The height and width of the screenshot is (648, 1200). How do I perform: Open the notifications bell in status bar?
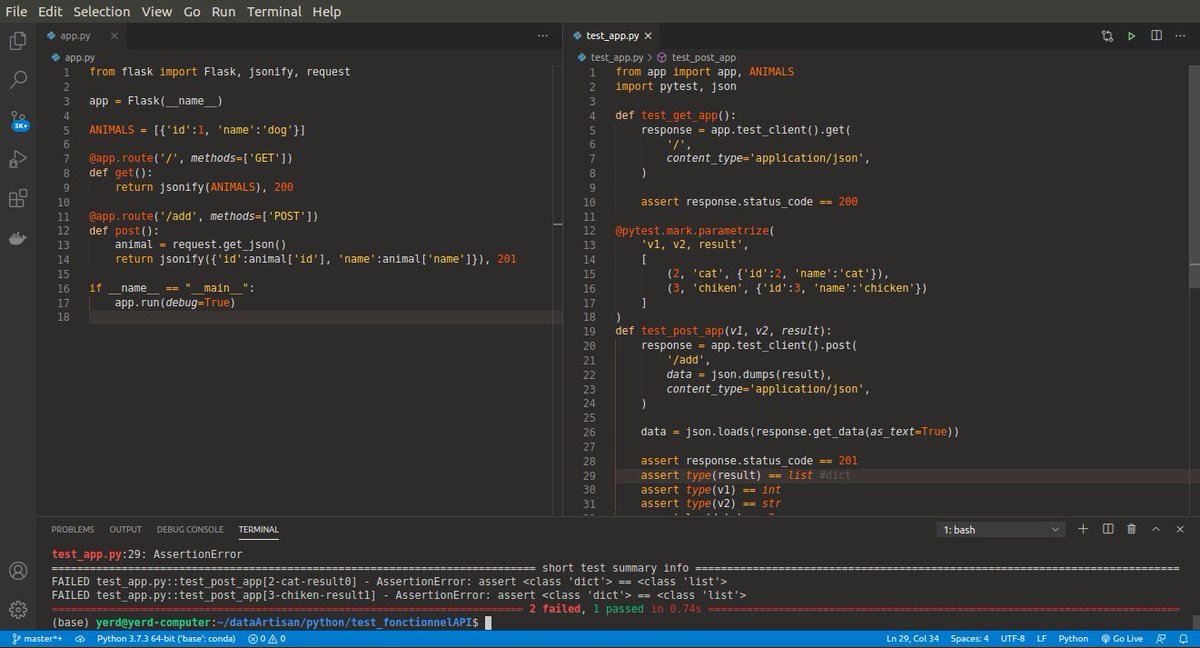tap(1183, 638)
